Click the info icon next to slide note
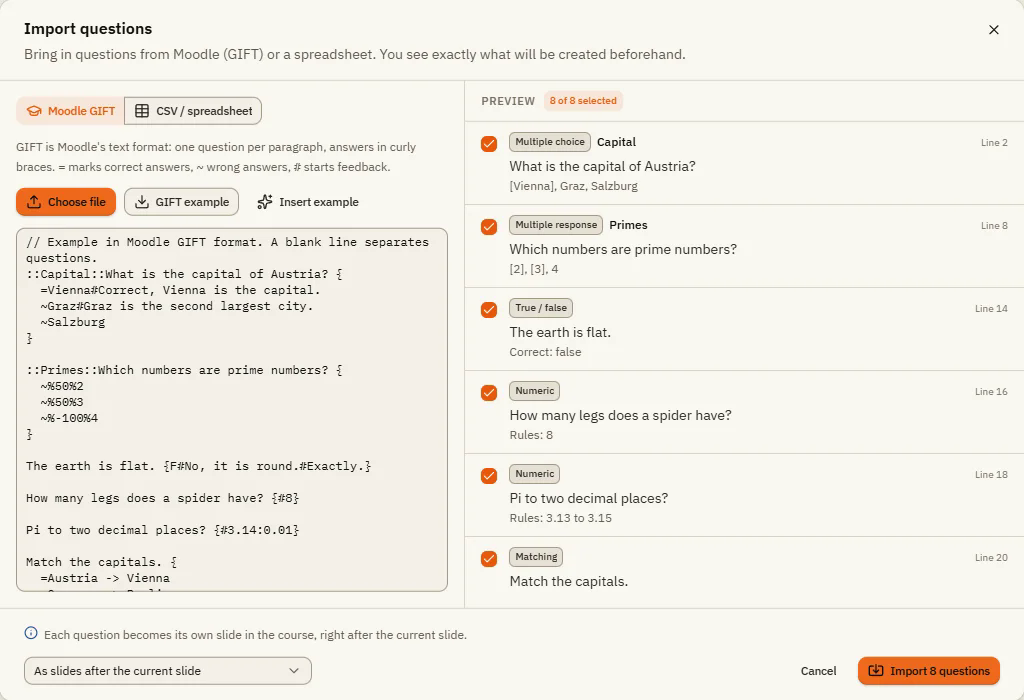Viewport: 1024px width, 700px height. [x=31, y=633]
